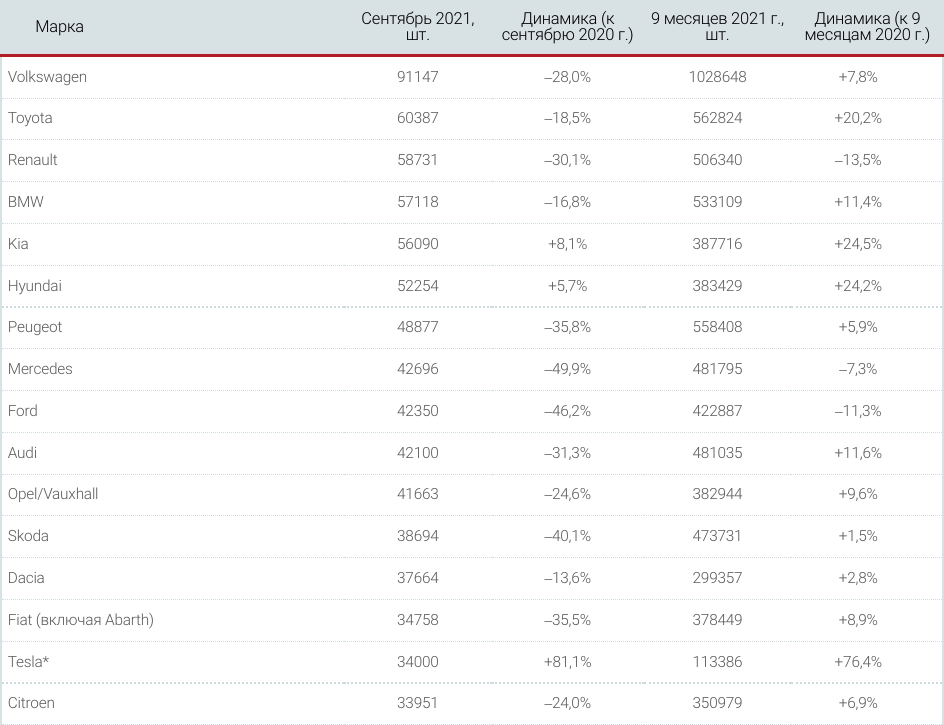This screenshot has width=944, height=725.
Task: Click Dacia 9-month value 299357
Action: pos(717,578)
